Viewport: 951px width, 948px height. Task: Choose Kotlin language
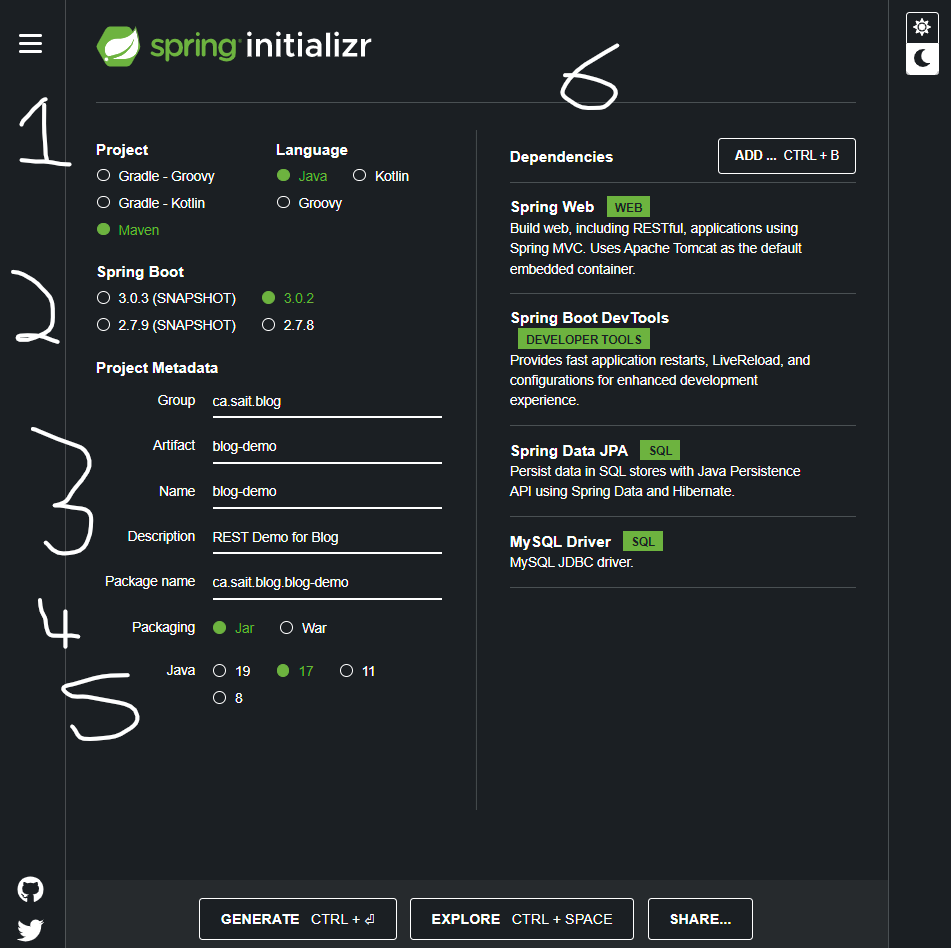coord(381,176)
